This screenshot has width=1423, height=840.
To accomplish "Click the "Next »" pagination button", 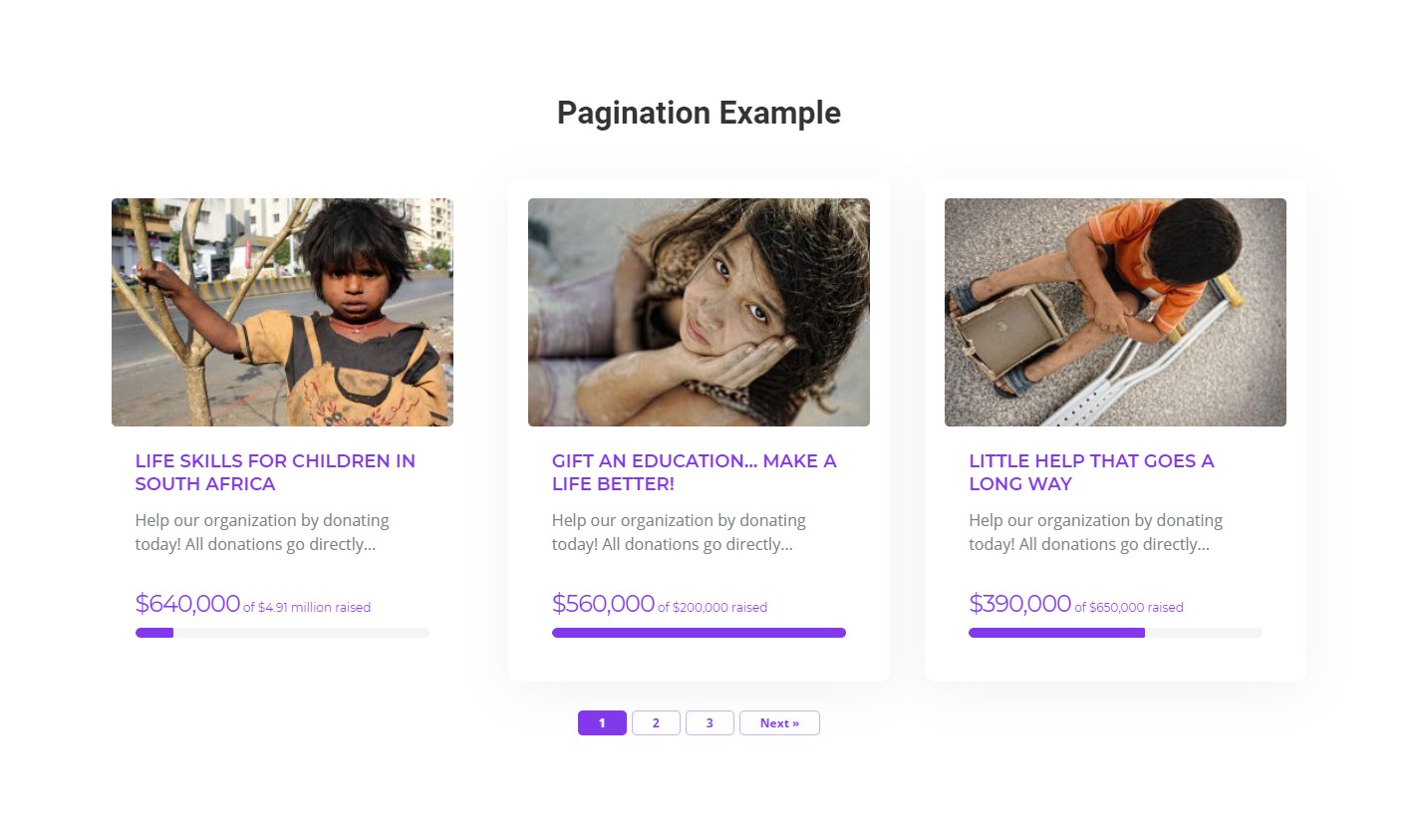I will tap(779, 723).
